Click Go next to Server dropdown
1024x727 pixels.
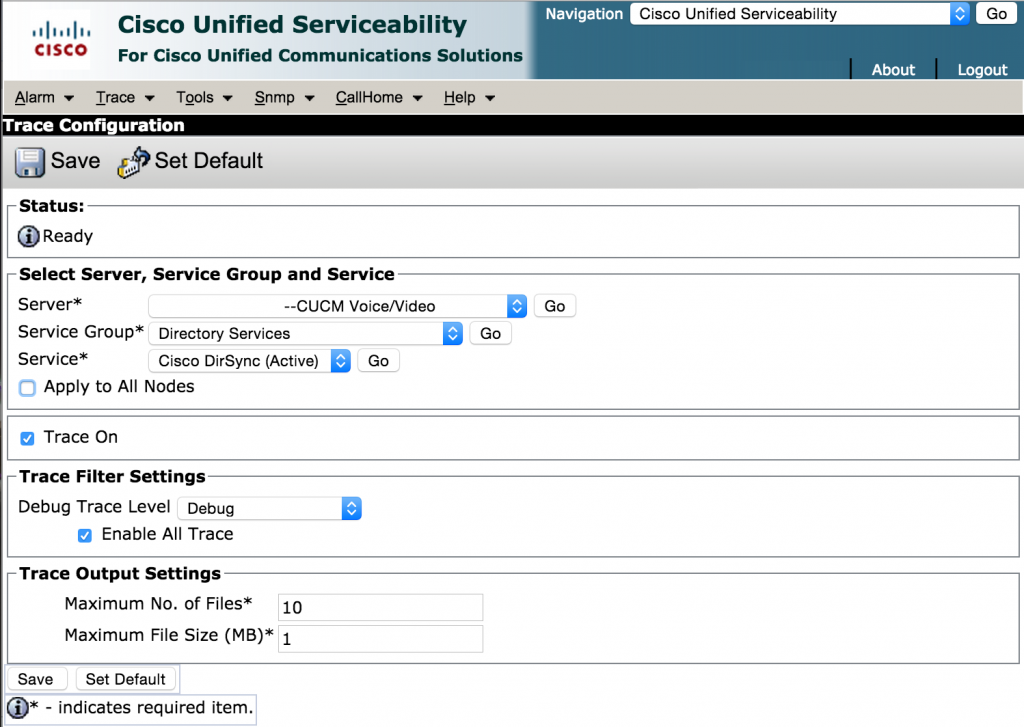[x=555, y=306]
